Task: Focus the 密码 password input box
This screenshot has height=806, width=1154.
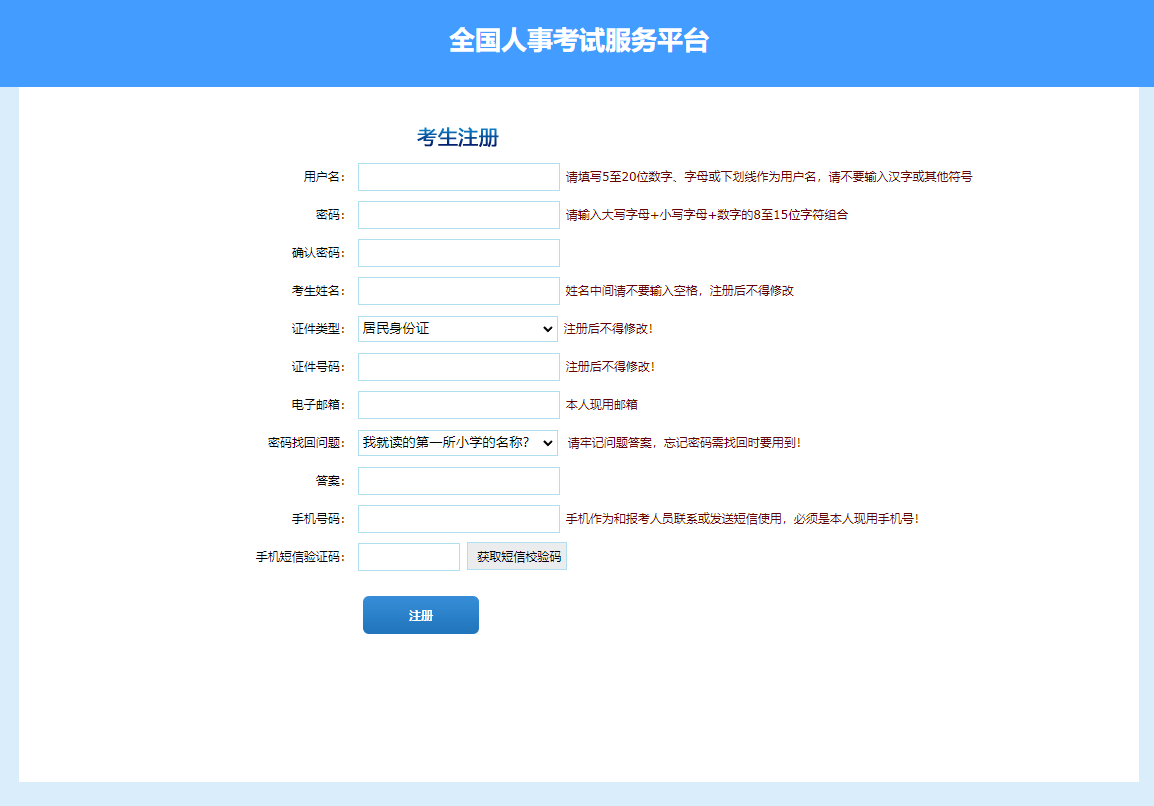Action: (x=458, y=215)
